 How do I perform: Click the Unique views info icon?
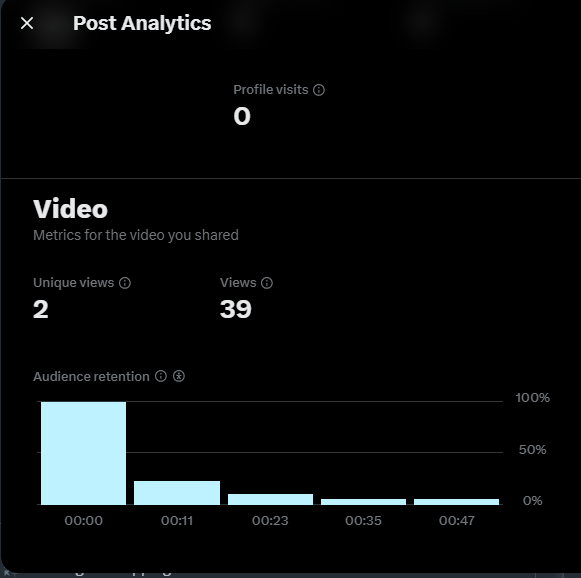[x=125, y=283]
